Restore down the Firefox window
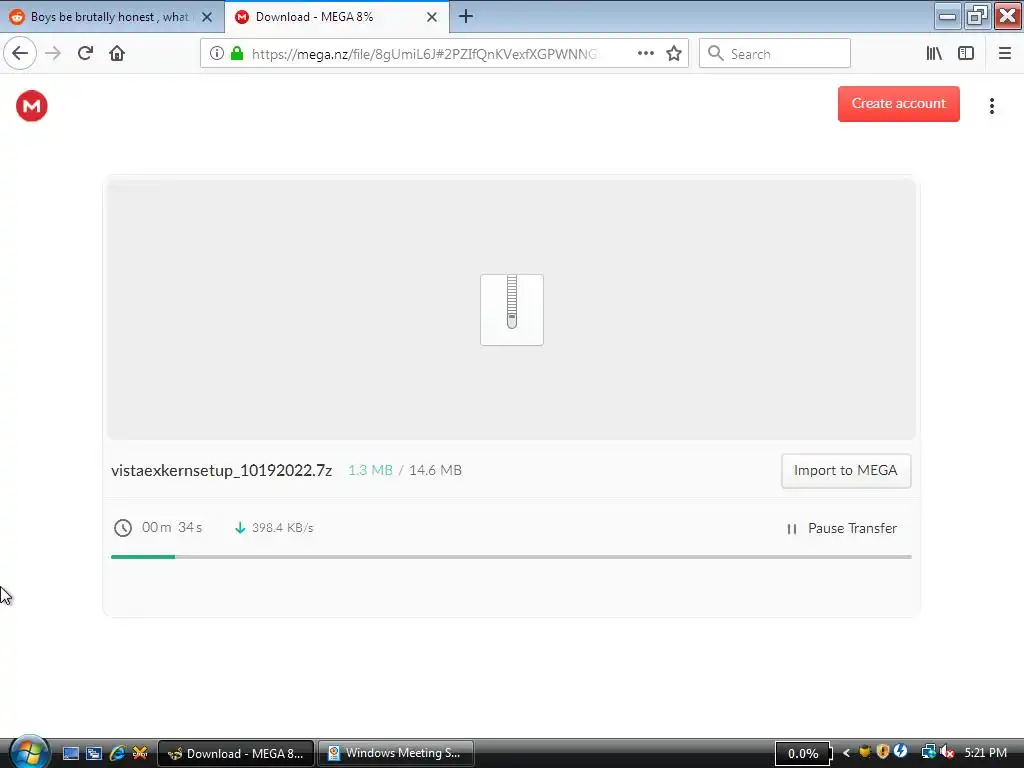 click(x=977, y=16)
